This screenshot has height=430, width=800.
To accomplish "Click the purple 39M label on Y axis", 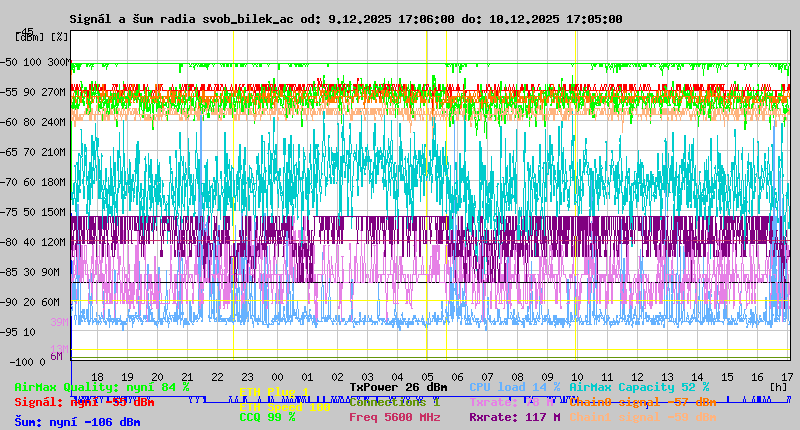I will coord(59,322).
